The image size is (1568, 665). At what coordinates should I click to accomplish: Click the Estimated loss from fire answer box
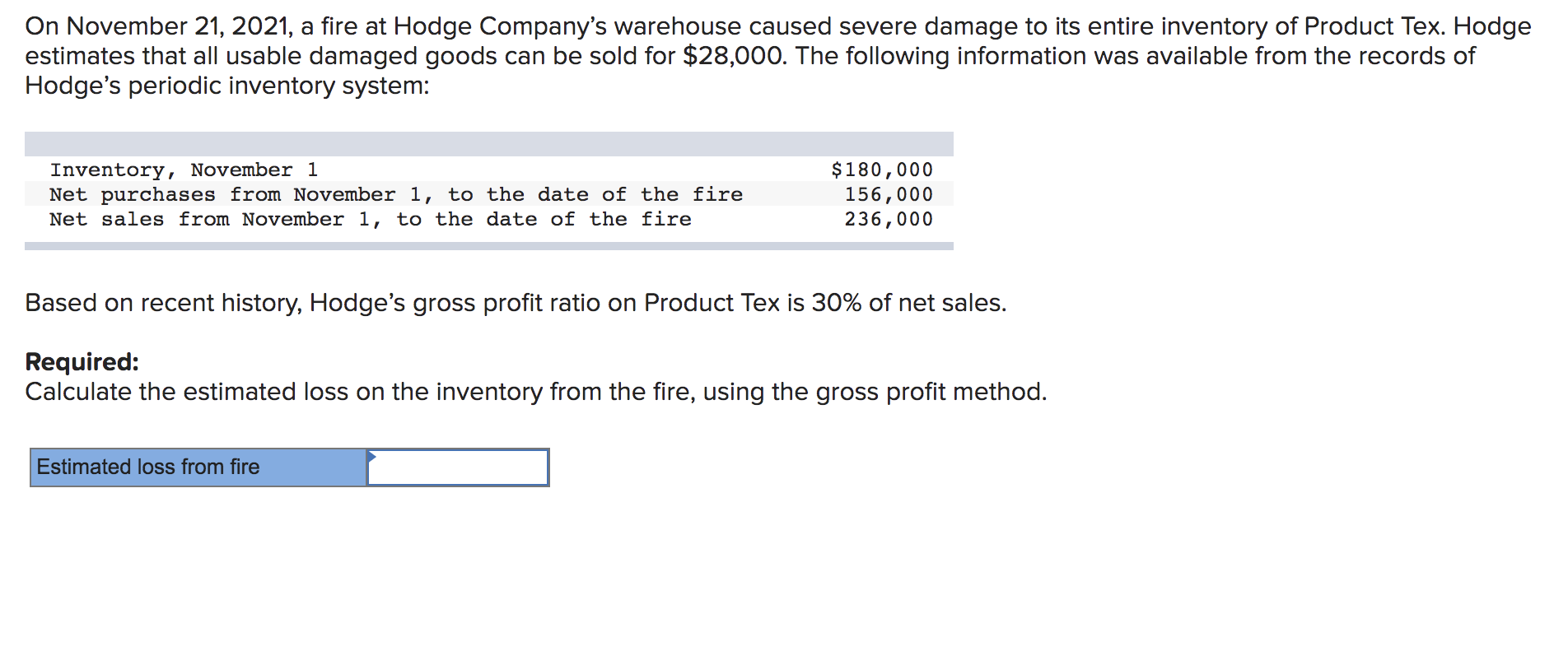coord(458,467)
